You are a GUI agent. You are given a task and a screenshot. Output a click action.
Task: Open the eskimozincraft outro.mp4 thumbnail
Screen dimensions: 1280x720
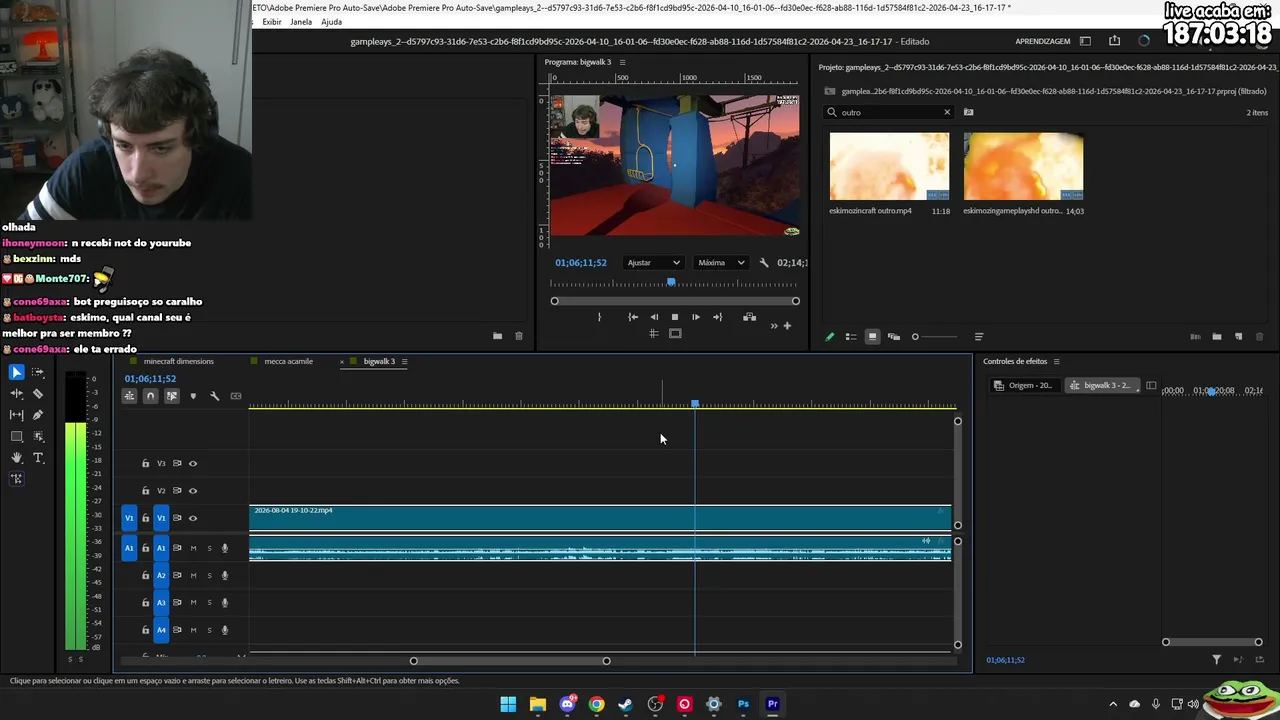pyautogui.click(x=889, y=166)
